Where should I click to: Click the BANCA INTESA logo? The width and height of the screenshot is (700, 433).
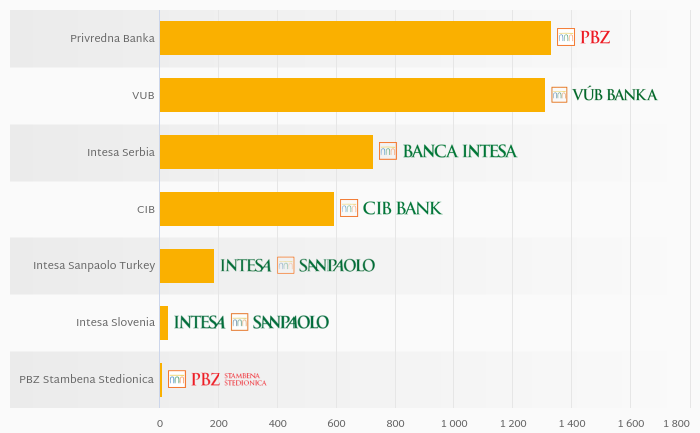448,151
